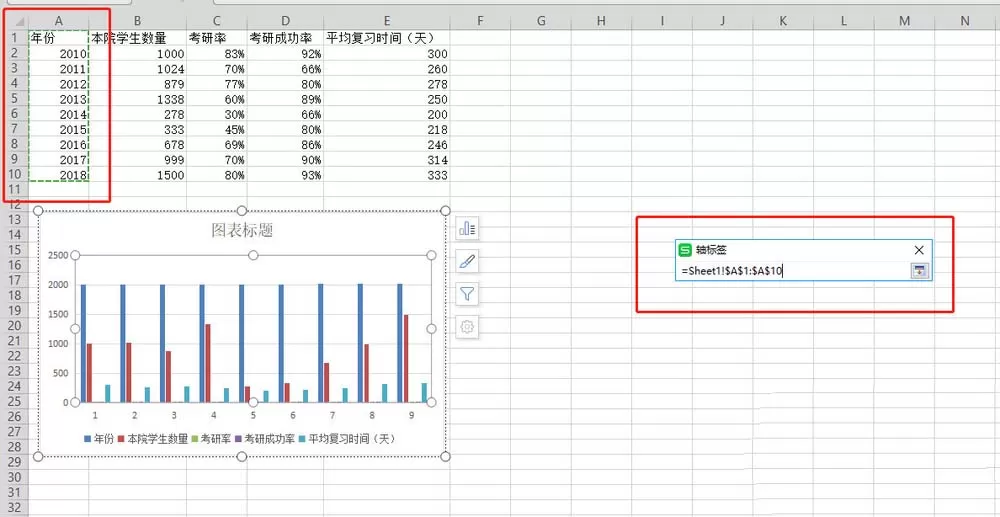
Task: Click the 年份 header cell
Action: tap(58, 38)
